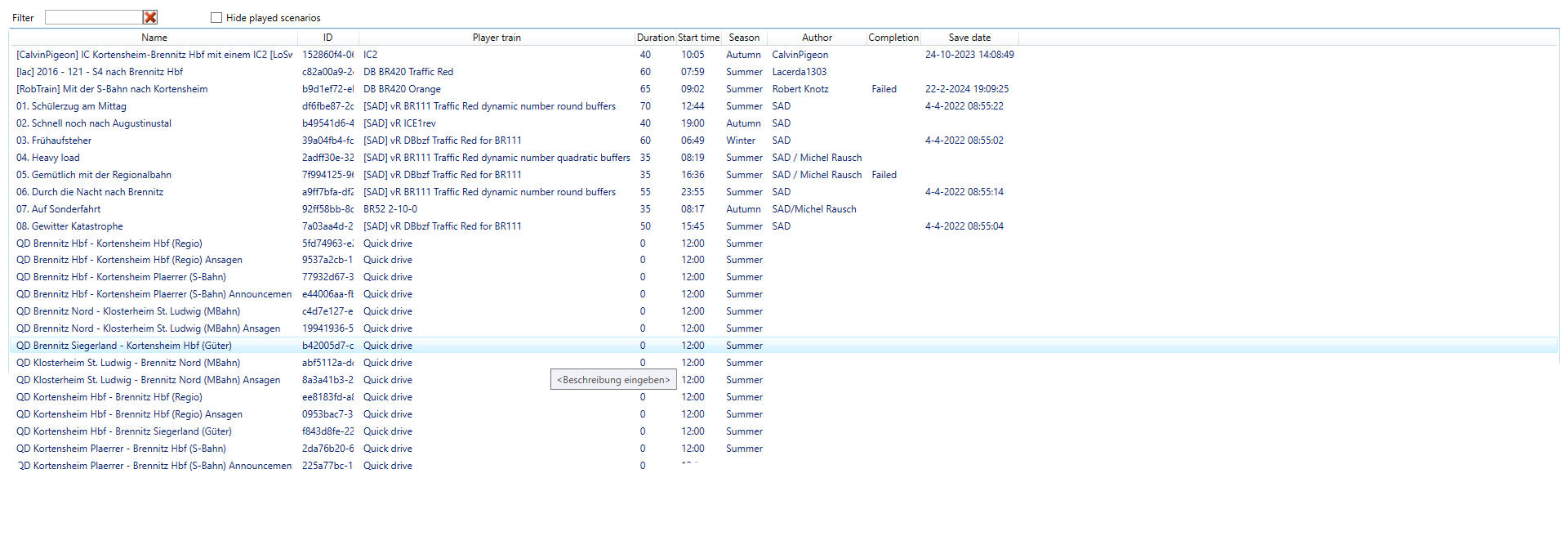1568x545 pixels.
Task: Sort list by Author column header
Action: (x=817, y=38)
